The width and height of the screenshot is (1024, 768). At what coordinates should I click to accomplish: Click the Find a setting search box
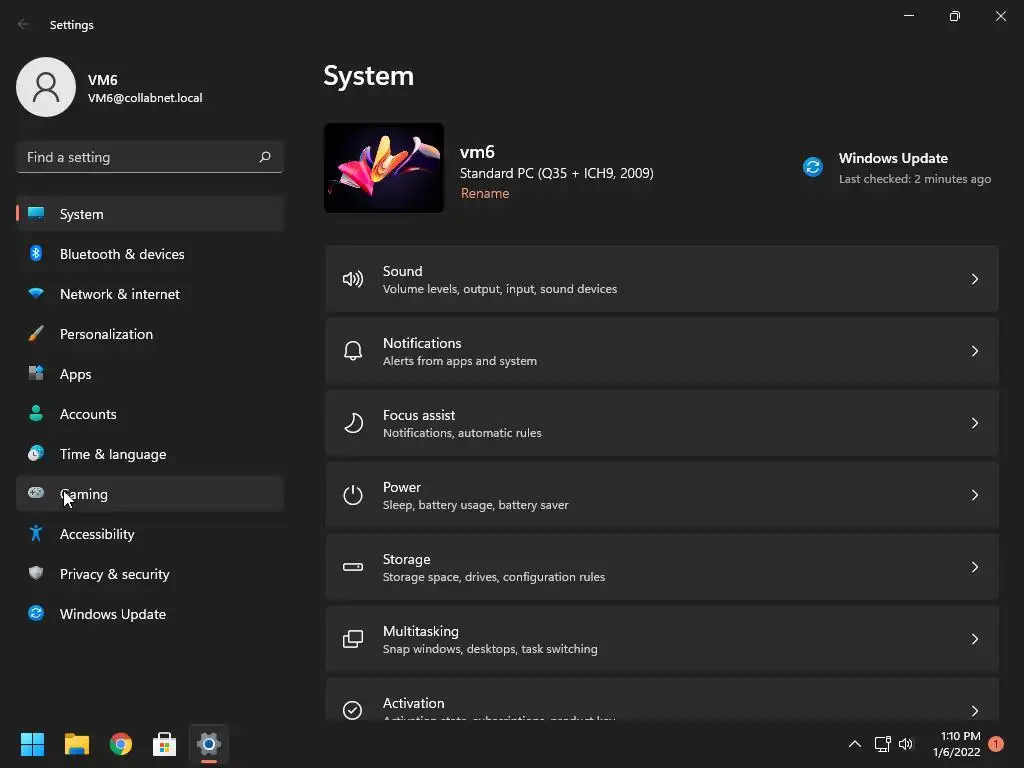(150, 157)
